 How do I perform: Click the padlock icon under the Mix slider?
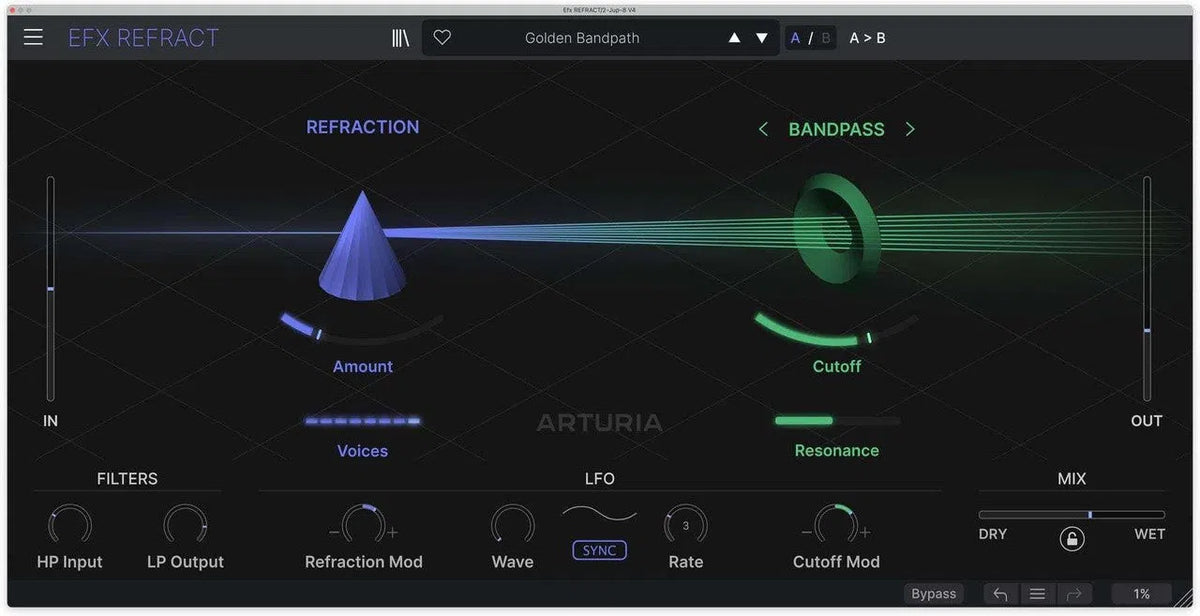coord(1072,538)
